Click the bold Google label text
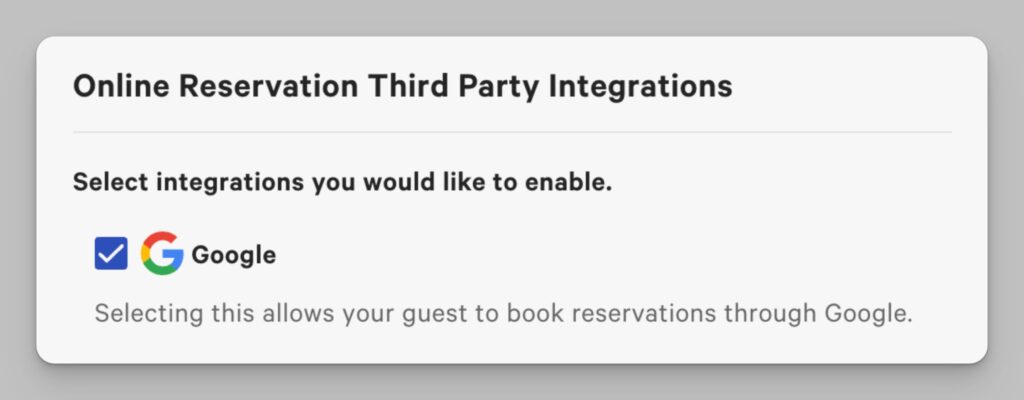Viewport: 1024px width, 400px height. [233, 255]
